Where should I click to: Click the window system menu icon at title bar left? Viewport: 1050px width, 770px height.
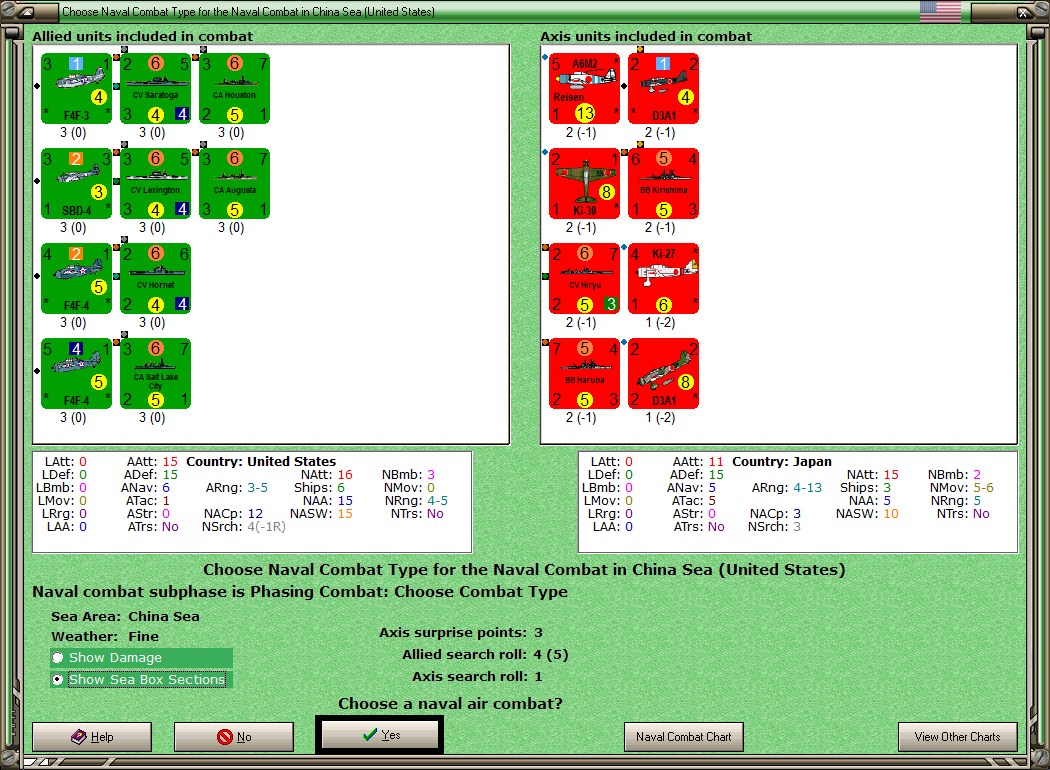click(27, 11)
